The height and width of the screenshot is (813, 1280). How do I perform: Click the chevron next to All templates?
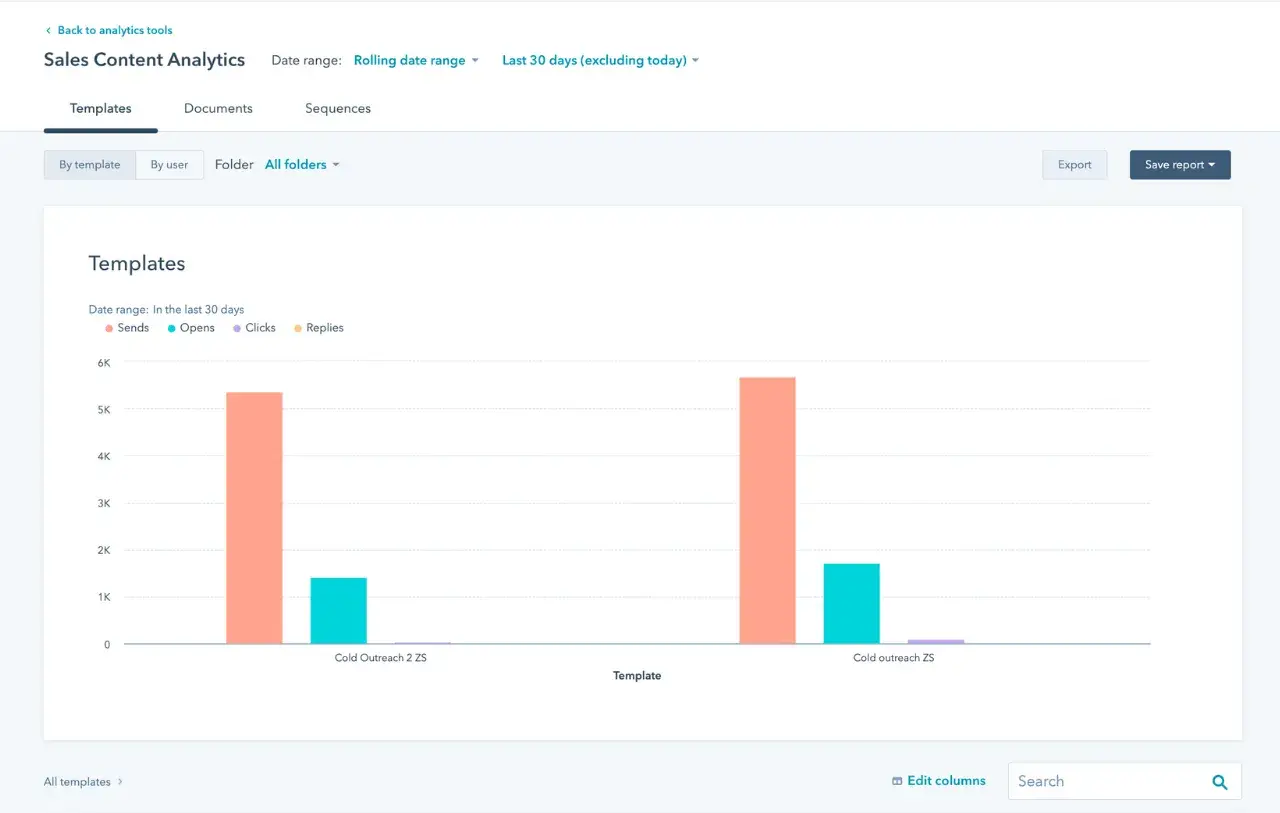click(120, 782)
